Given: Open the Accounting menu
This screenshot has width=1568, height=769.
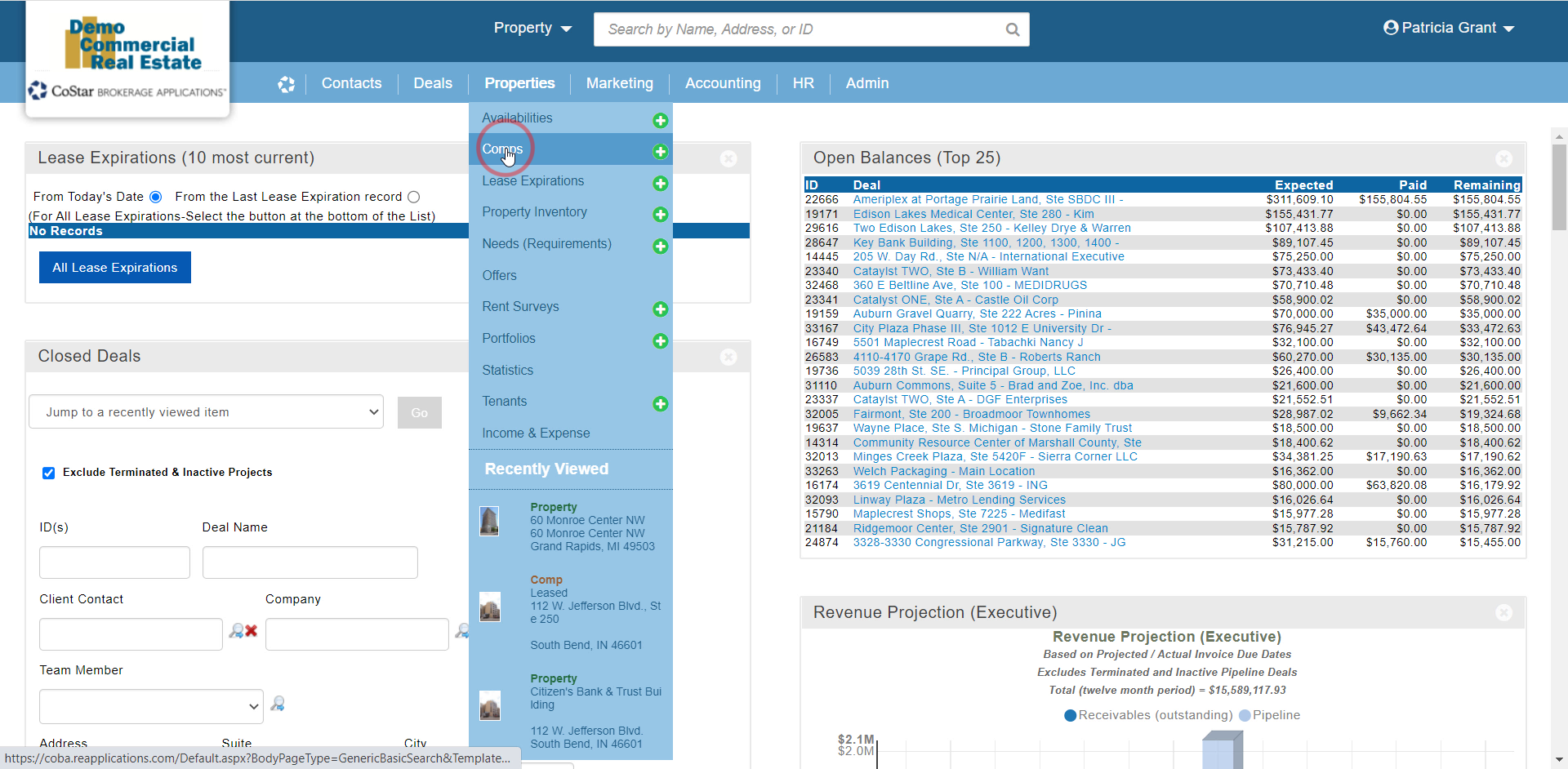Looking at the screenshot, I should pyautogui.click(x=722, y=83).
